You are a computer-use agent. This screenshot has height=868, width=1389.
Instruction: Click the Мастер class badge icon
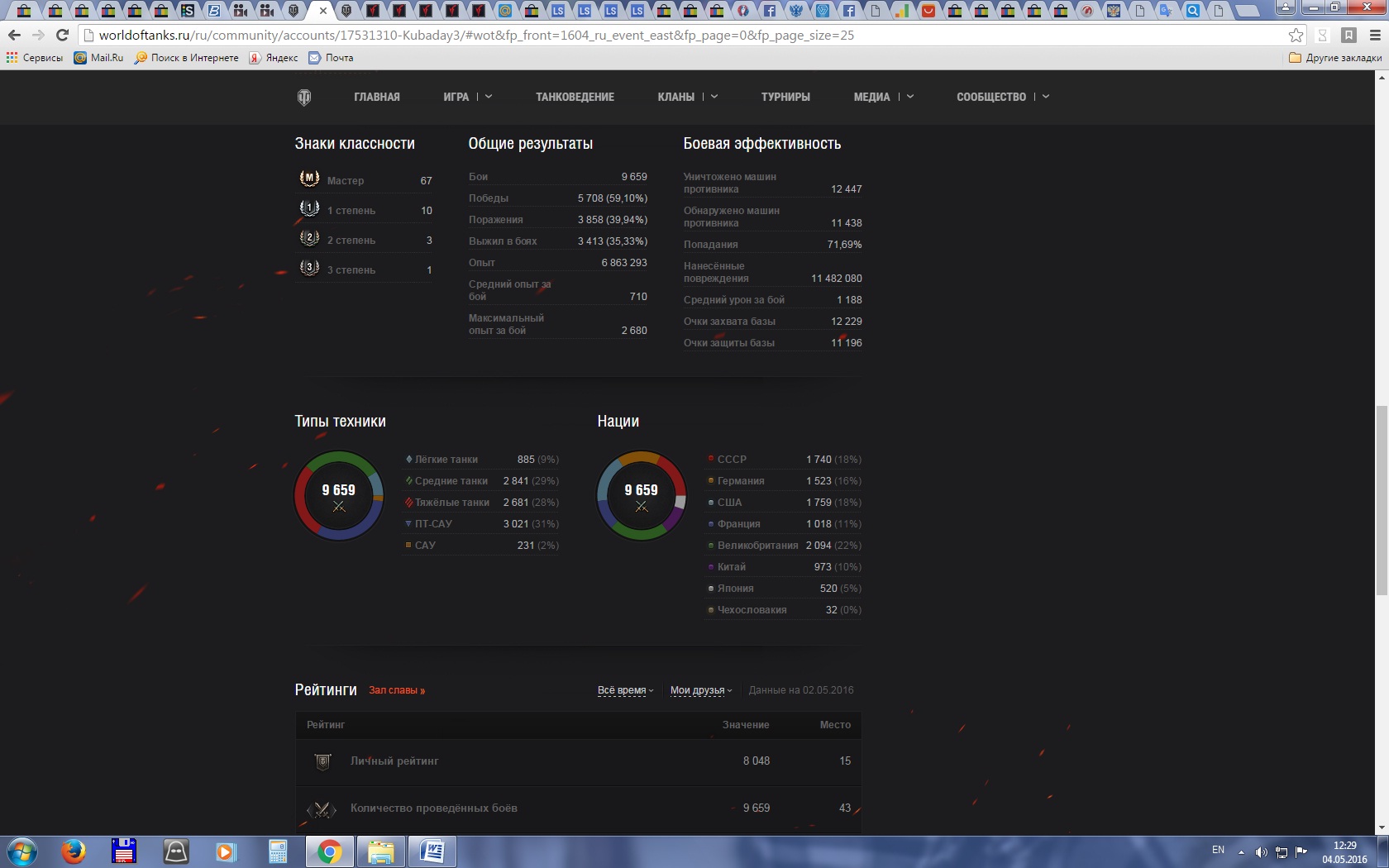point(309,179)
